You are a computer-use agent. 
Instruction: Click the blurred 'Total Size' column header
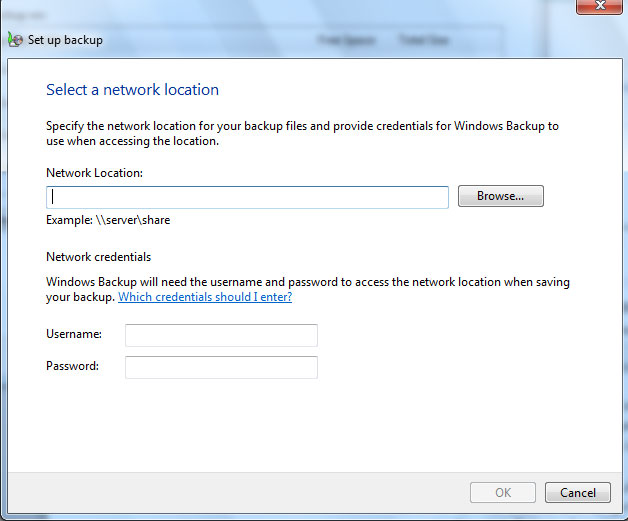[424, 41]
